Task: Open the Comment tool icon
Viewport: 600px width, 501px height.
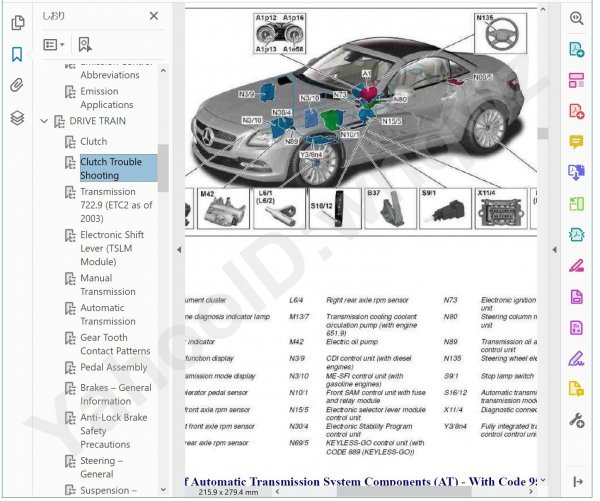Action: [576, 142]
